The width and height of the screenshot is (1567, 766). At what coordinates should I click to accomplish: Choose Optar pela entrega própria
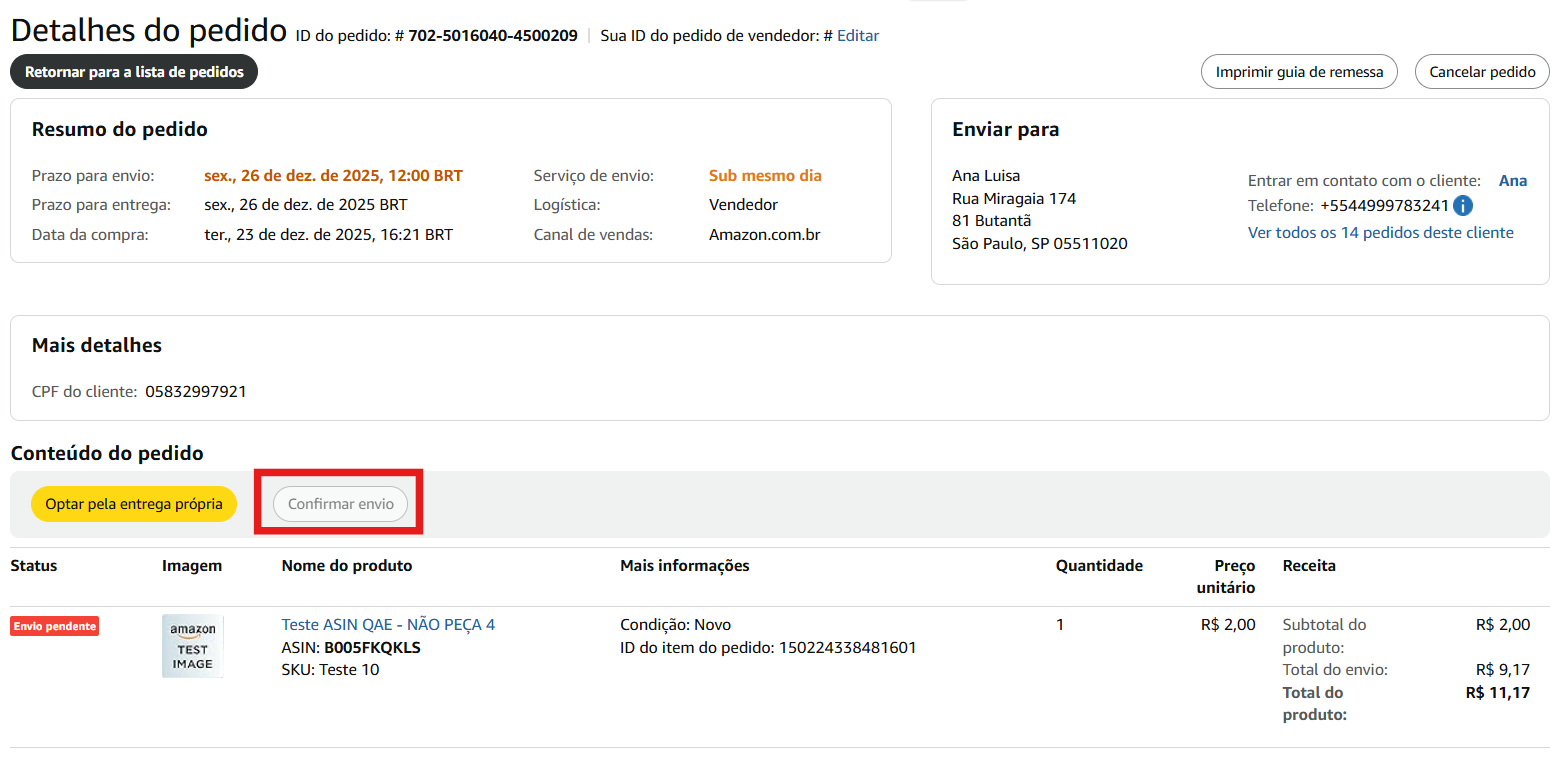[134, 504]
